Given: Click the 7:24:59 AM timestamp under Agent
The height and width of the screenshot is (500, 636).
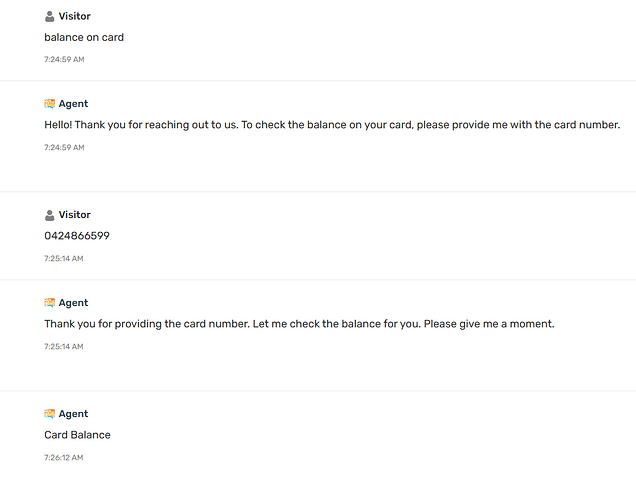Looking at the screenshot, I should coord(64,148).
